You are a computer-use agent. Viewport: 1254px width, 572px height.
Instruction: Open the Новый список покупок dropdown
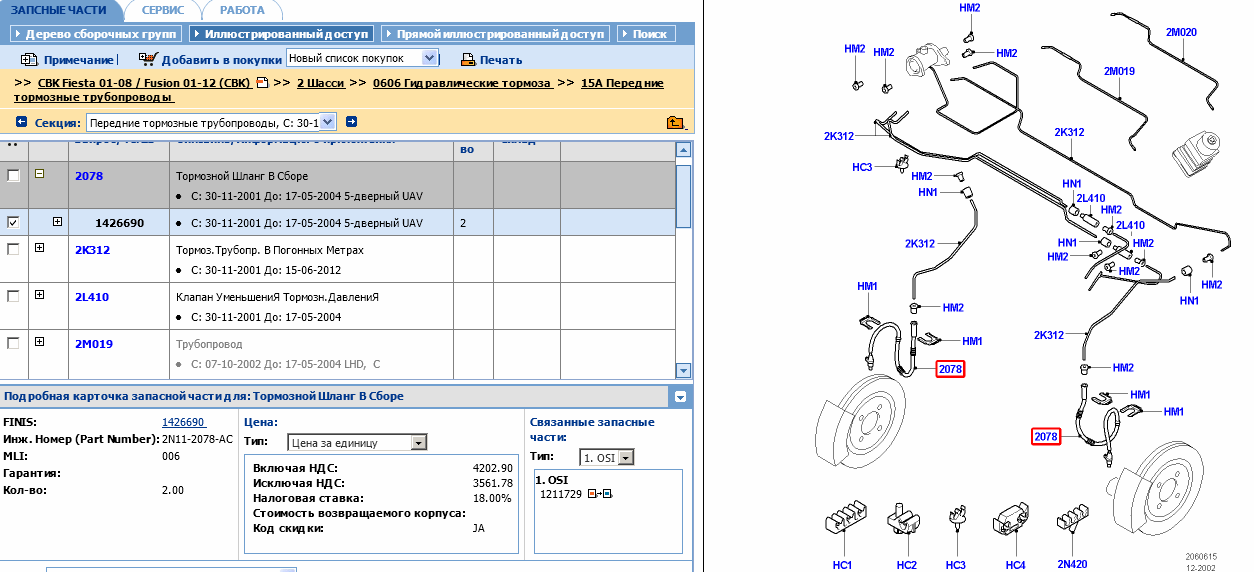[362, 58]
